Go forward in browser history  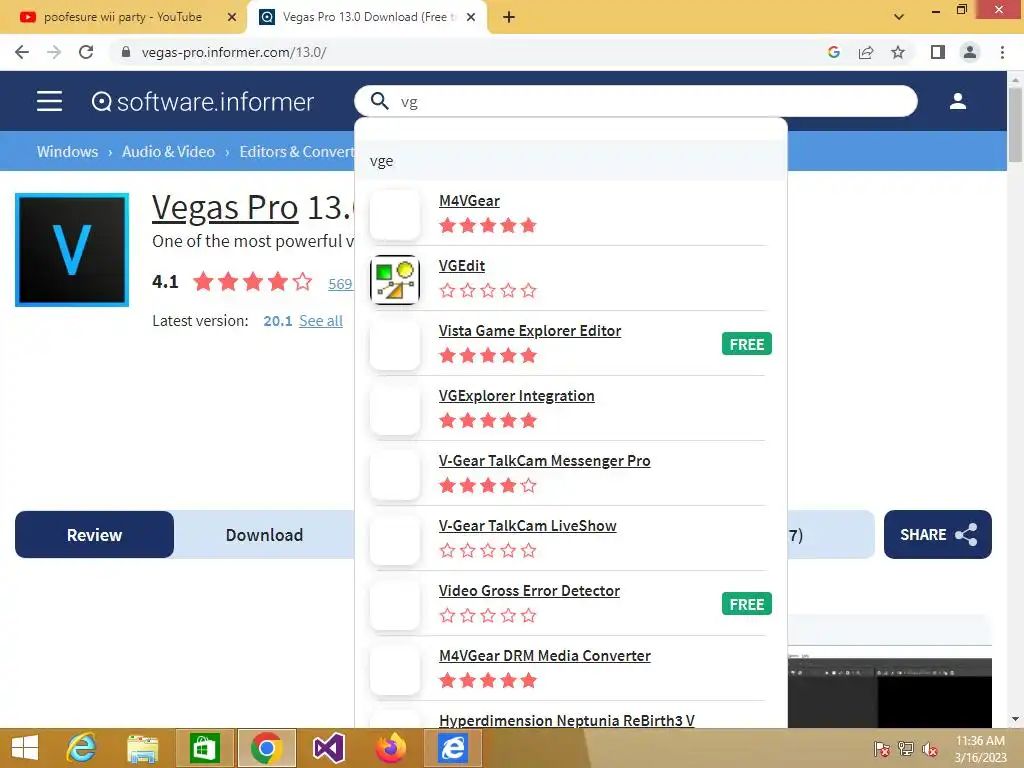click(54, 52)
